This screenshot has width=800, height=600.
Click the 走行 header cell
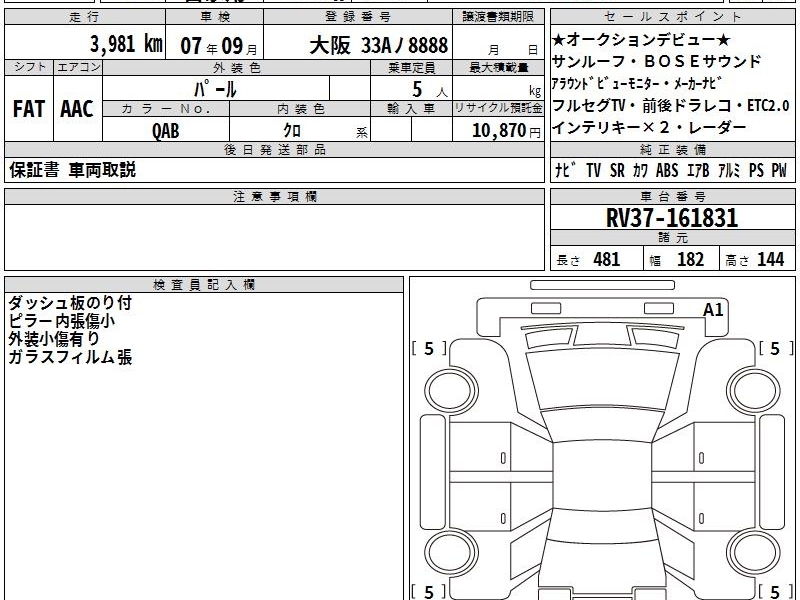pyautogui.click(x=85, y=17)
